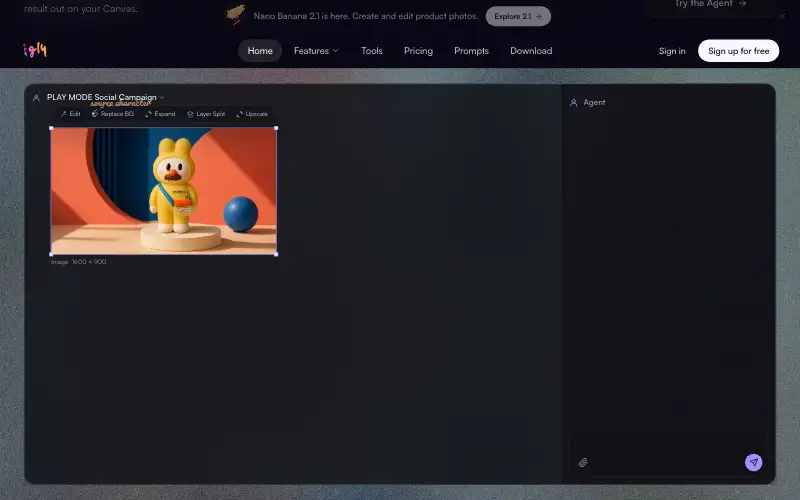Dismiss the Nano Banana announcement banner
Viewport: 800px width, 500px height.
782,16
